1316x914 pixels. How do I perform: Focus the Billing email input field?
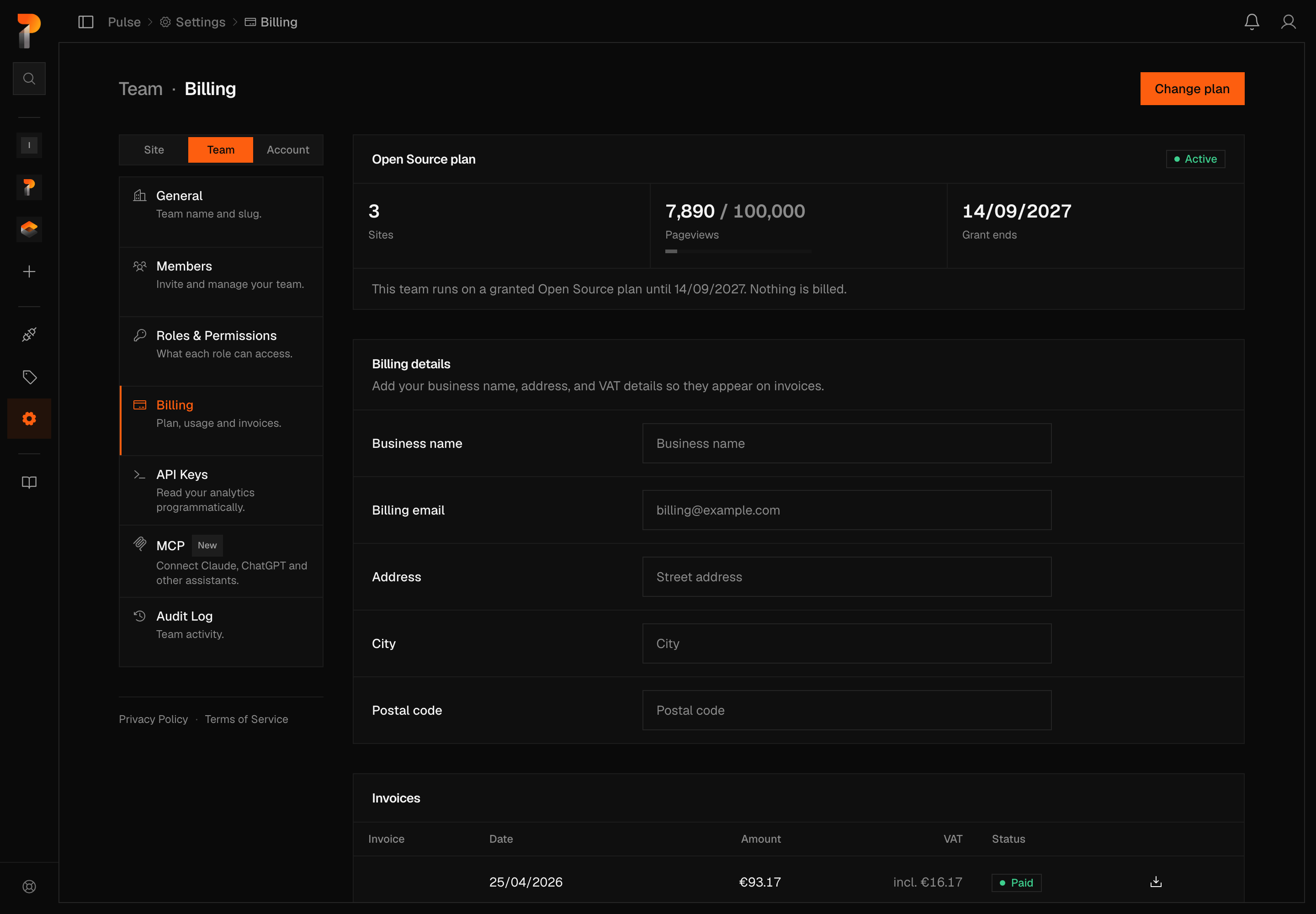pos(847,510)
